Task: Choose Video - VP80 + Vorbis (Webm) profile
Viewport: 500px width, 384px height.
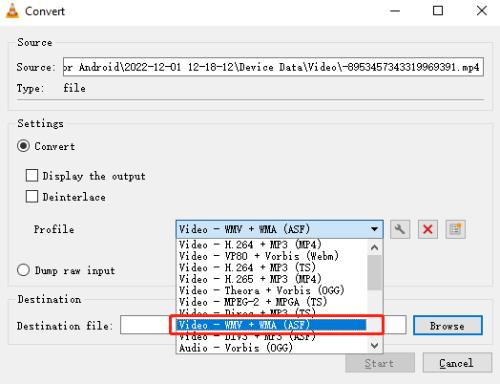Action: pyautogui.click(x=272, y=256)
